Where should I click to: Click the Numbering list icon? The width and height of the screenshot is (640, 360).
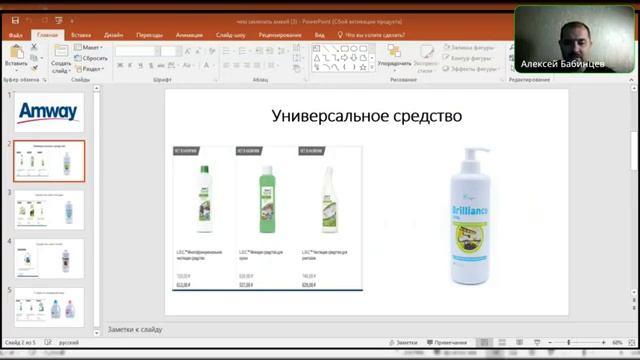243,51
